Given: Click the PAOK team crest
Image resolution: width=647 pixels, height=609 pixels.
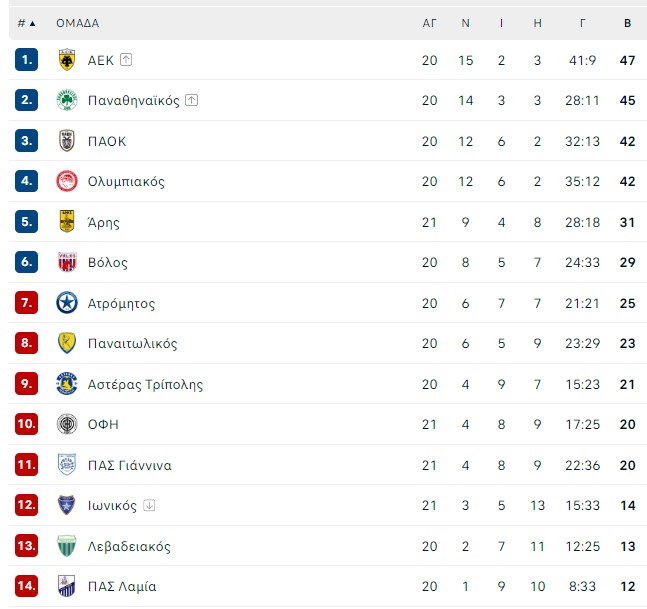Looking at the screenshot, I should pos(66,141).
